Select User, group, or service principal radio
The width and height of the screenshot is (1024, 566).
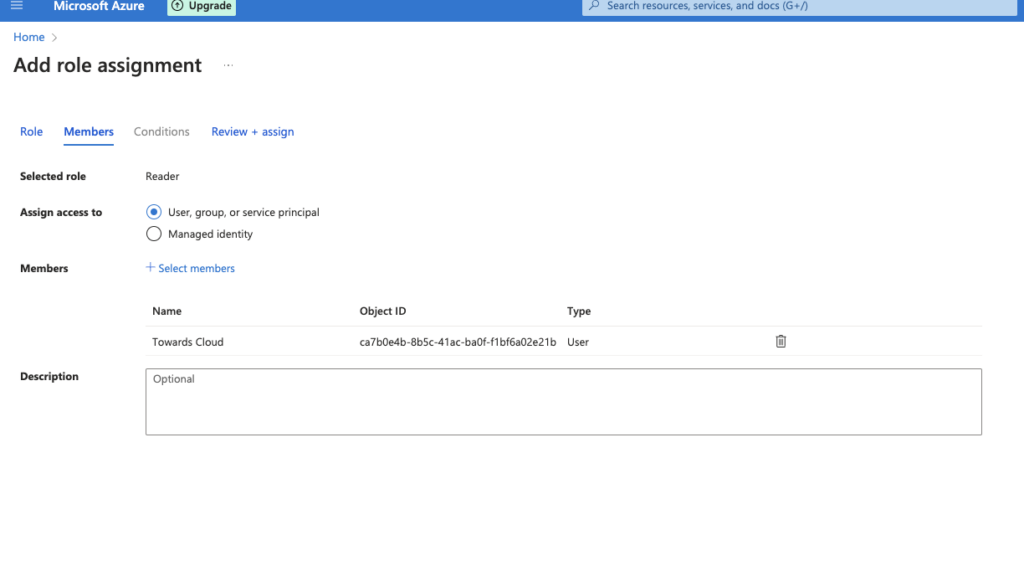153,212
